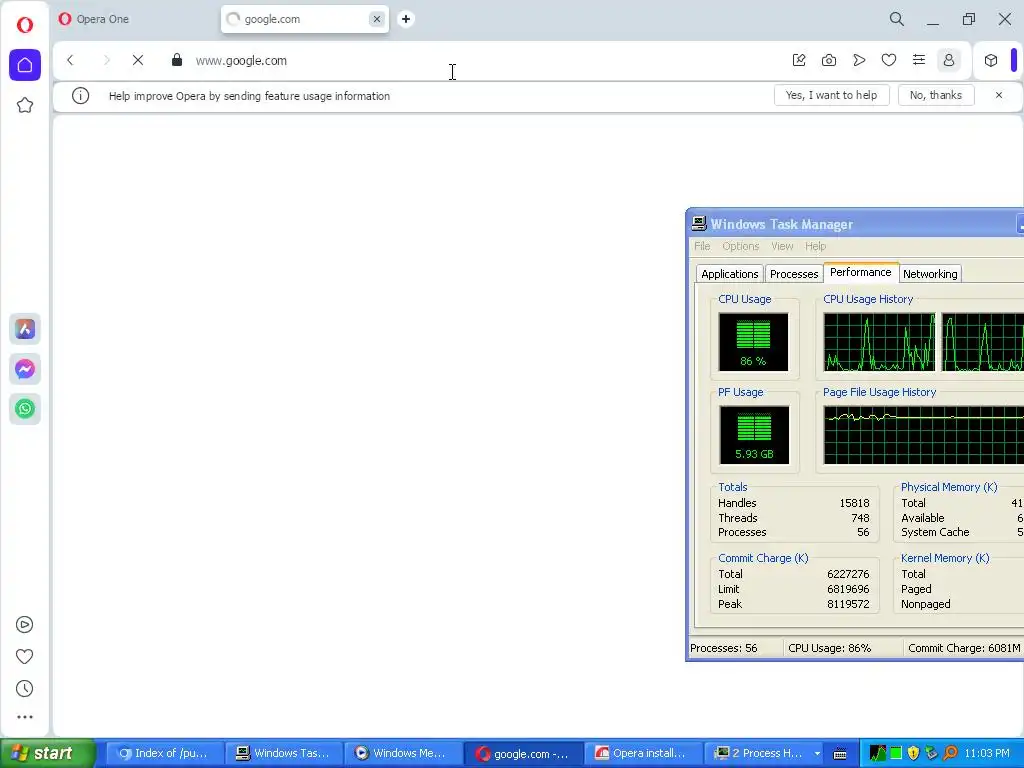The image size is (1024, 768).
Task: Switch to Applications tab in Task Manager
Action: click(729, 274)
